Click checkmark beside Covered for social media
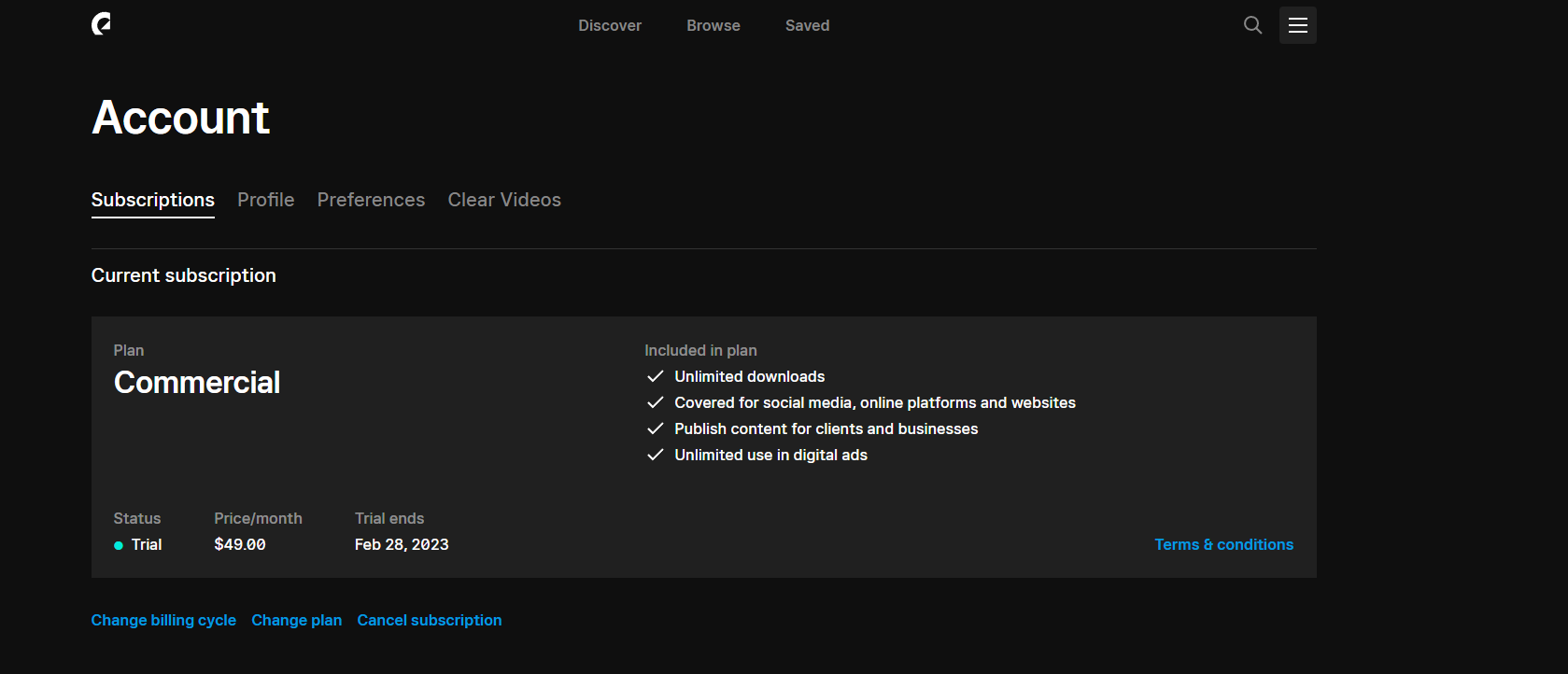 [x=656, y=402]
